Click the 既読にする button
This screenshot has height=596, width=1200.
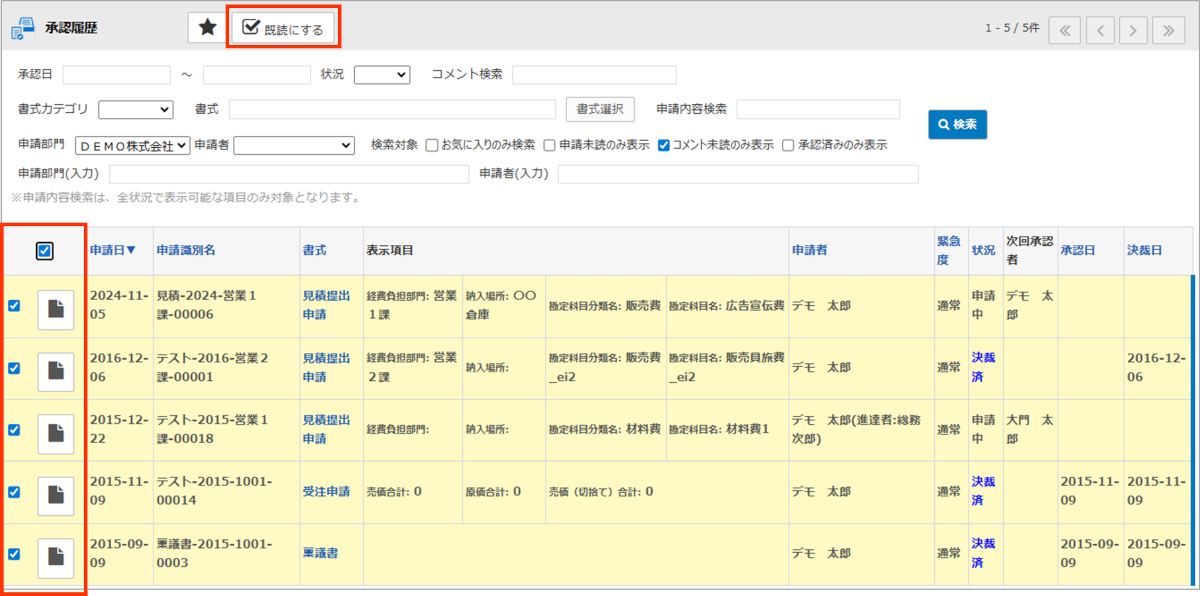(x=284, y=28)
